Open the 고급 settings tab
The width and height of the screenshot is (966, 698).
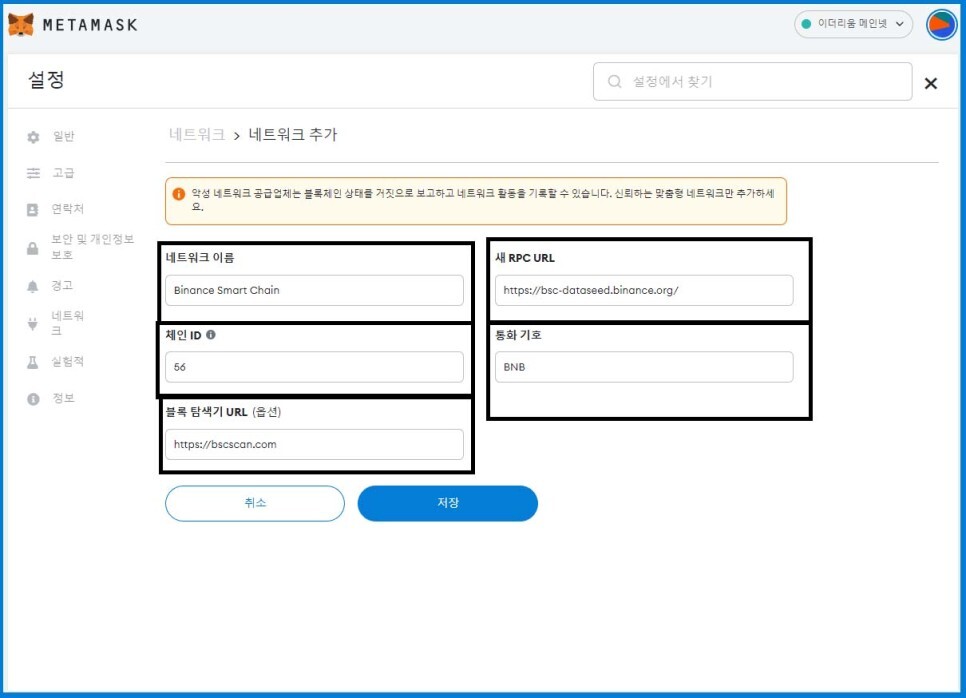pos(63,172)
